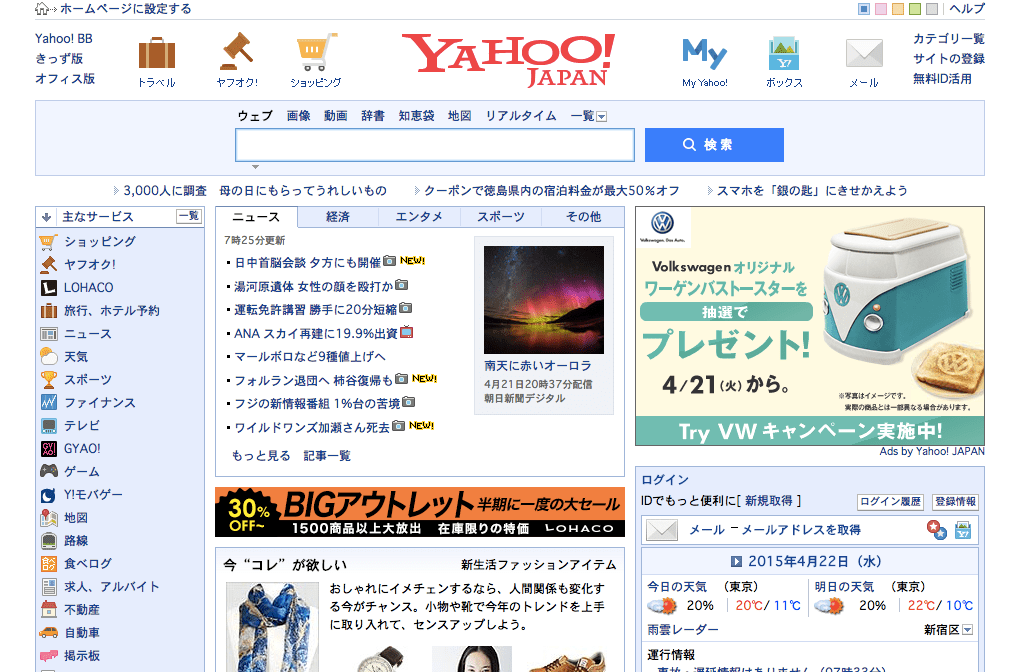Click the arrow button beside 2015年4月22日
This screenshot has width=1016, height=672.
(x=736, y=562)
